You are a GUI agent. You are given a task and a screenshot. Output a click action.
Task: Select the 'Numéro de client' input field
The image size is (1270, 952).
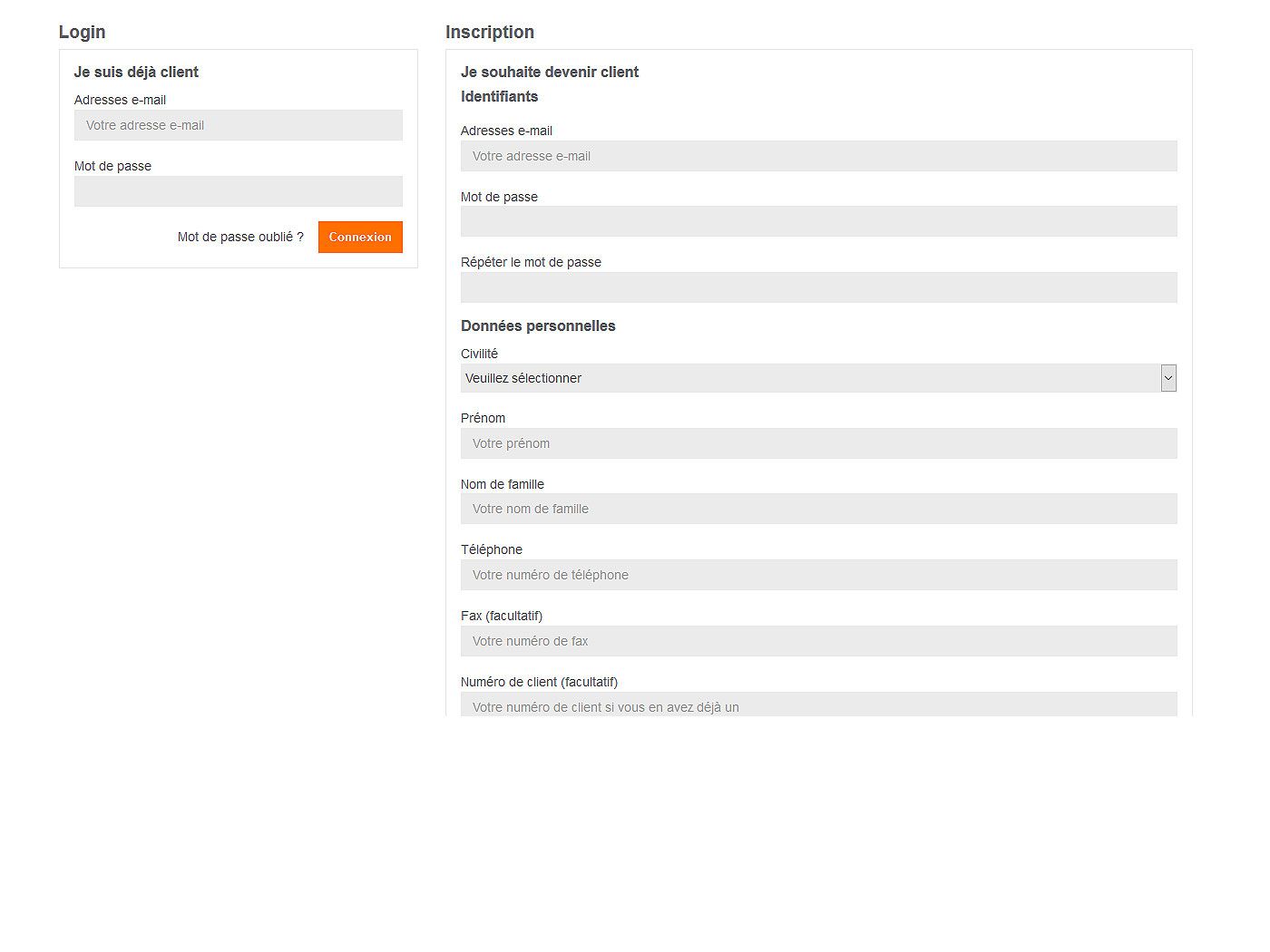pyautogui.click(x=818, y=704)
